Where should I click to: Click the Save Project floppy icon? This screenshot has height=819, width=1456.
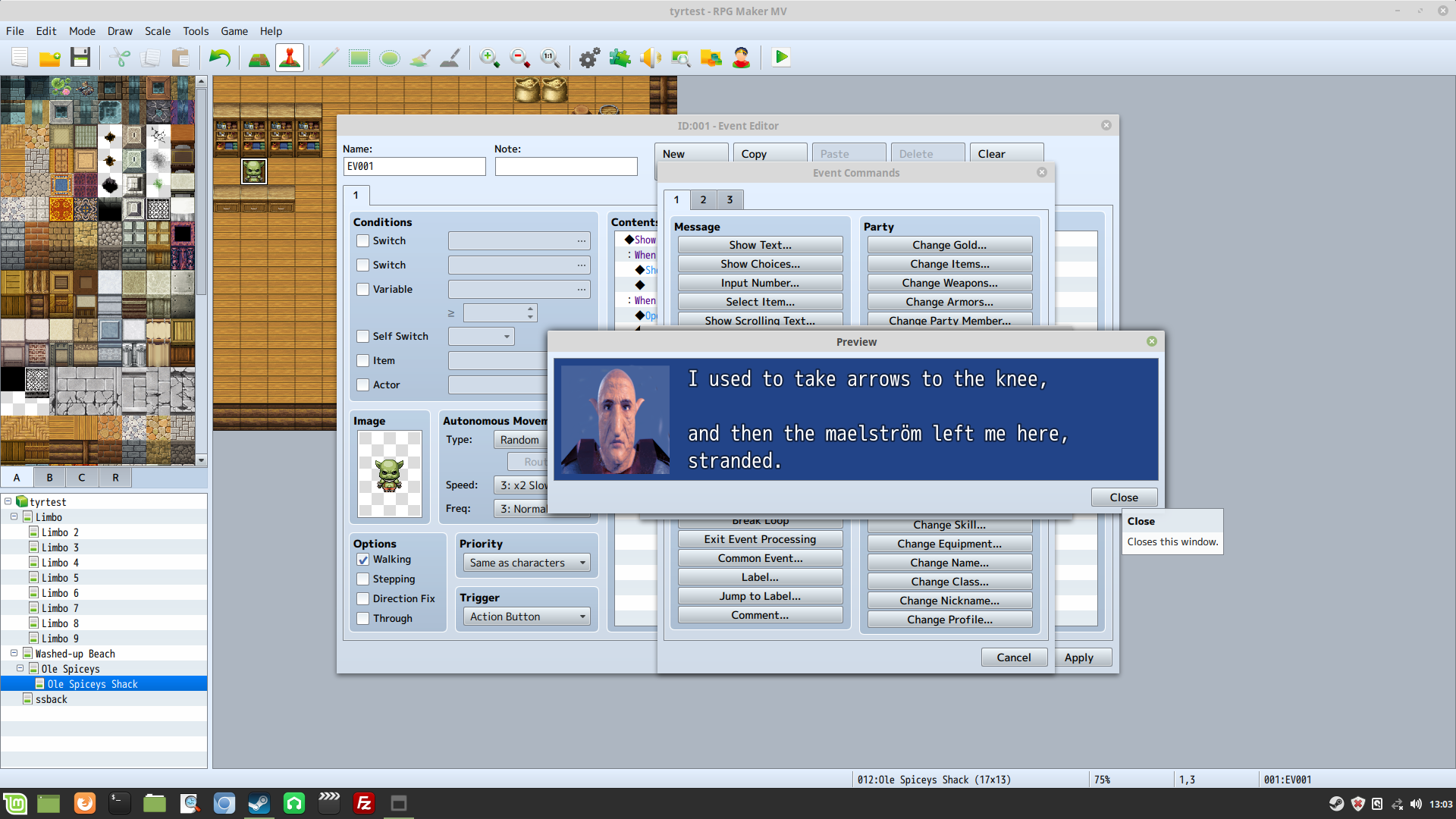[80, 58]
